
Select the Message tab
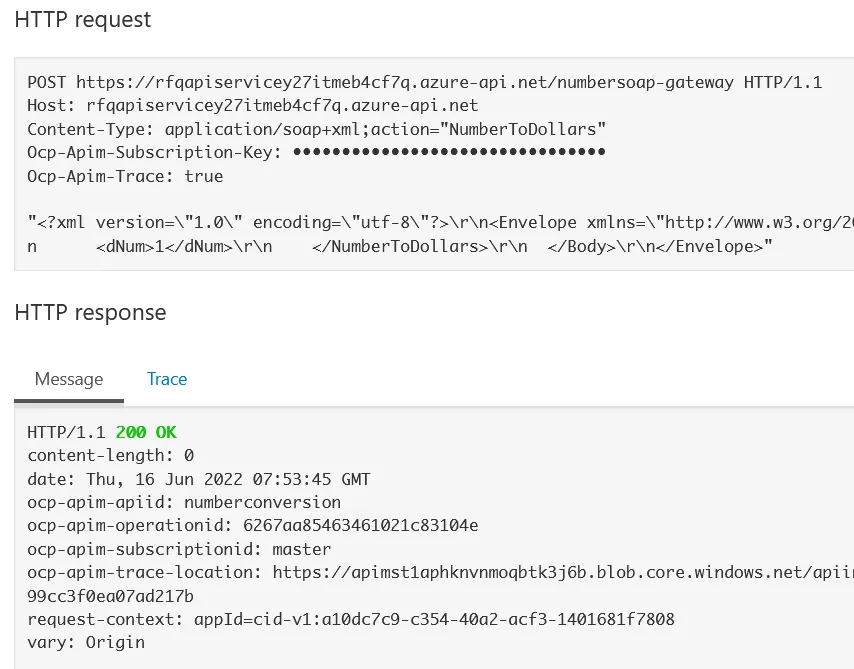(69, 379)
